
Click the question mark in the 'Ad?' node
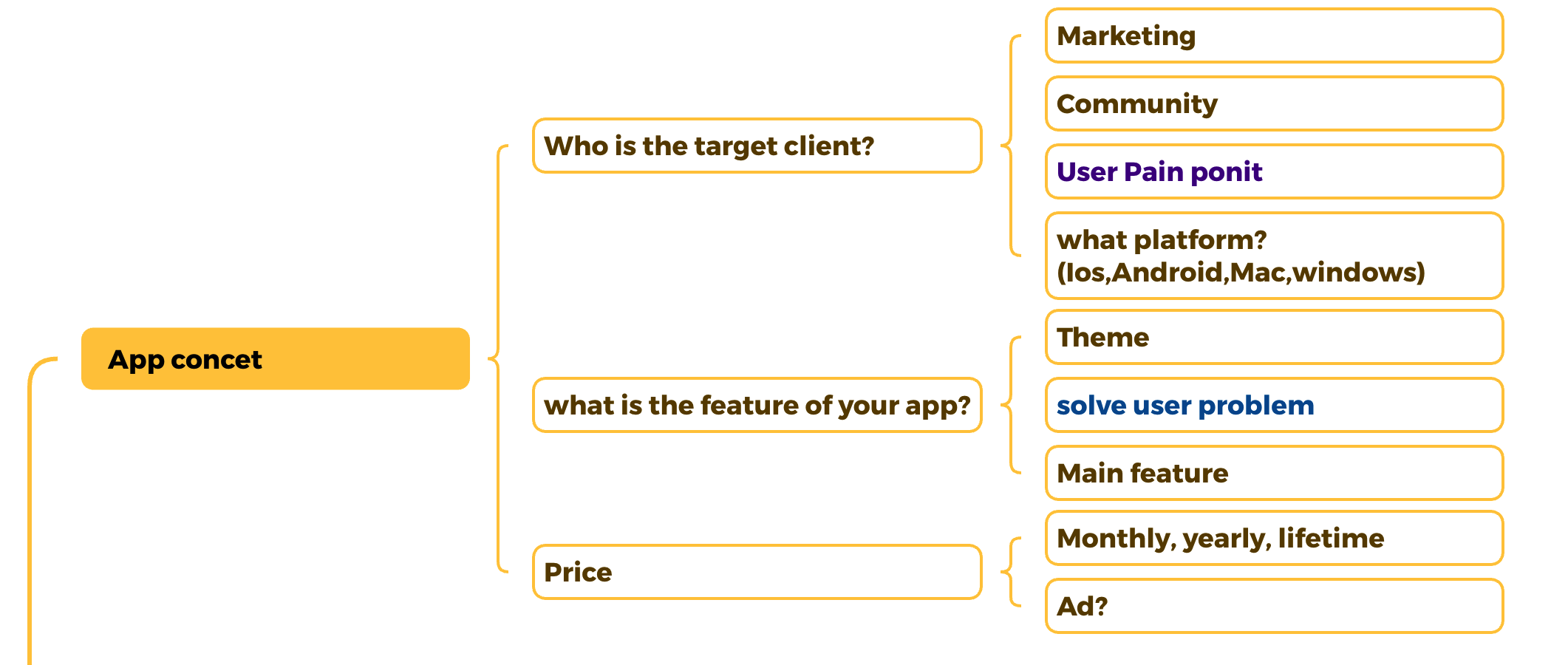point(1100,607)
